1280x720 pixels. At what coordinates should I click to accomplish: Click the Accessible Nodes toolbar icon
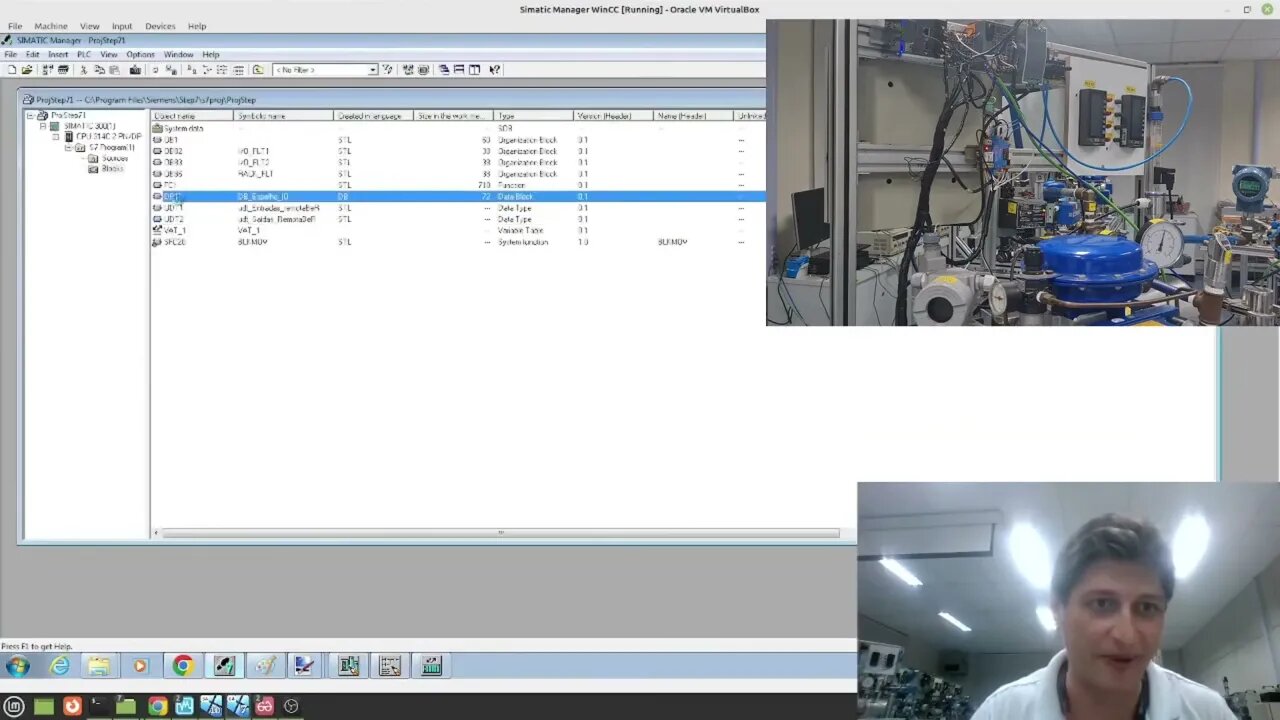[48, 70]
